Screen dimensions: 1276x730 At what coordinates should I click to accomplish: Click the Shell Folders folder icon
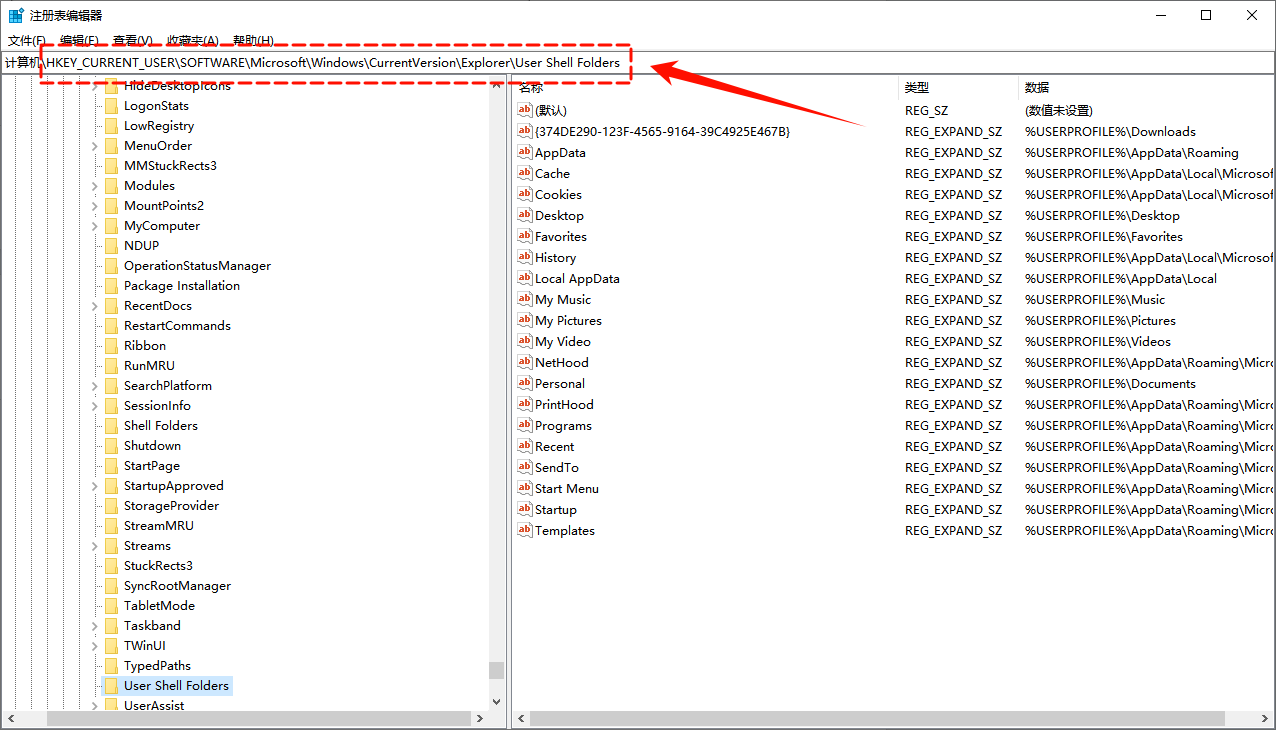[x=111, y=426]
